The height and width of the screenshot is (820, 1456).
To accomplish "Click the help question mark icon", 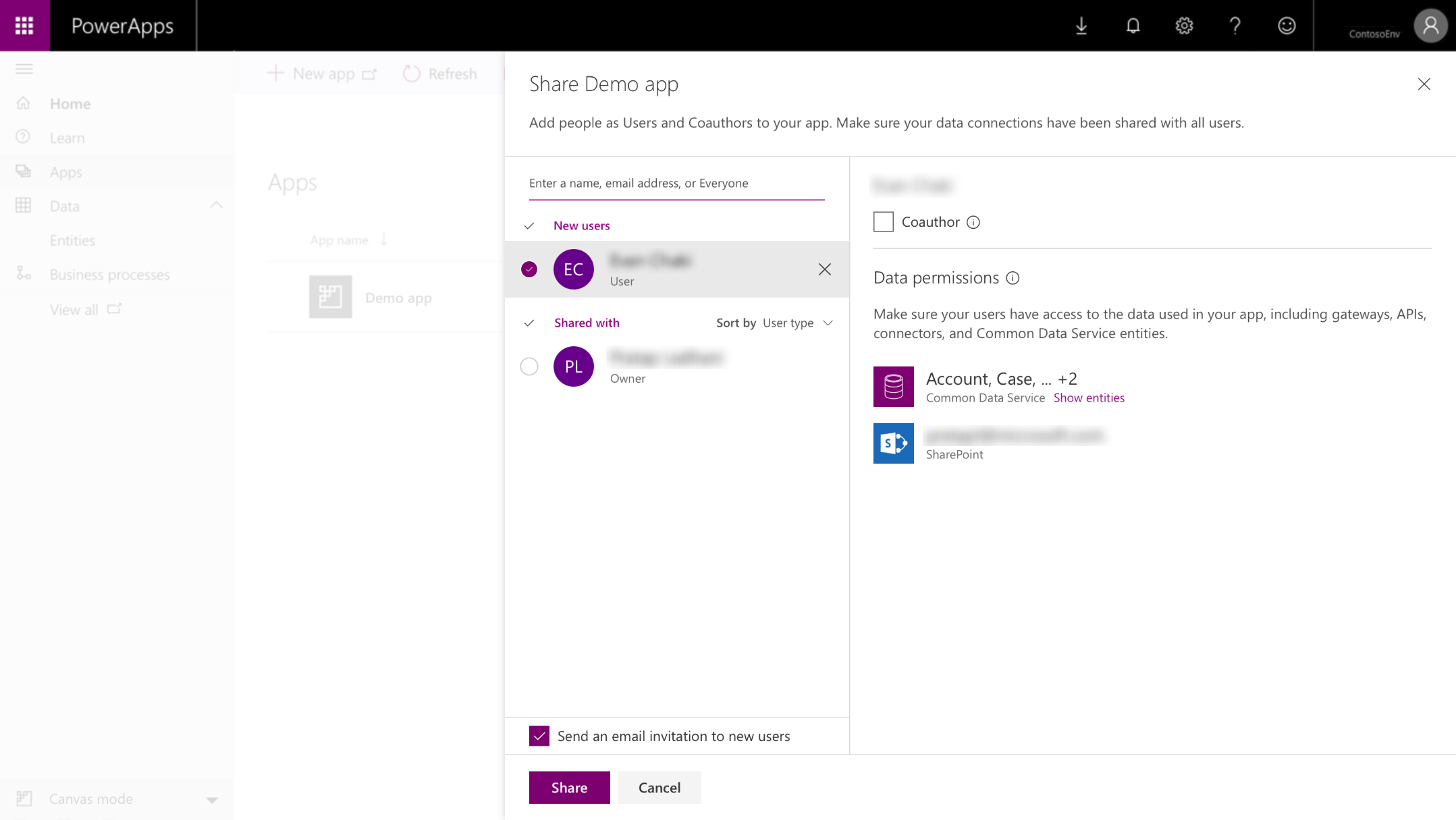I will (1235, 25).
